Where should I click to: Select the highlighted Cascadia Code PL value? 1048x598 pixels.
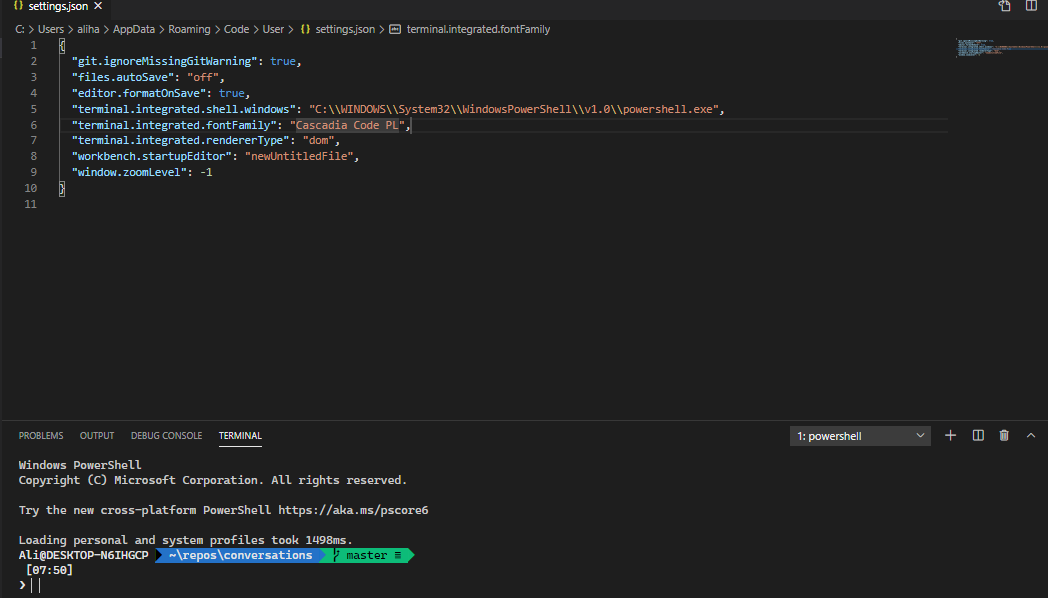[346, 124]
